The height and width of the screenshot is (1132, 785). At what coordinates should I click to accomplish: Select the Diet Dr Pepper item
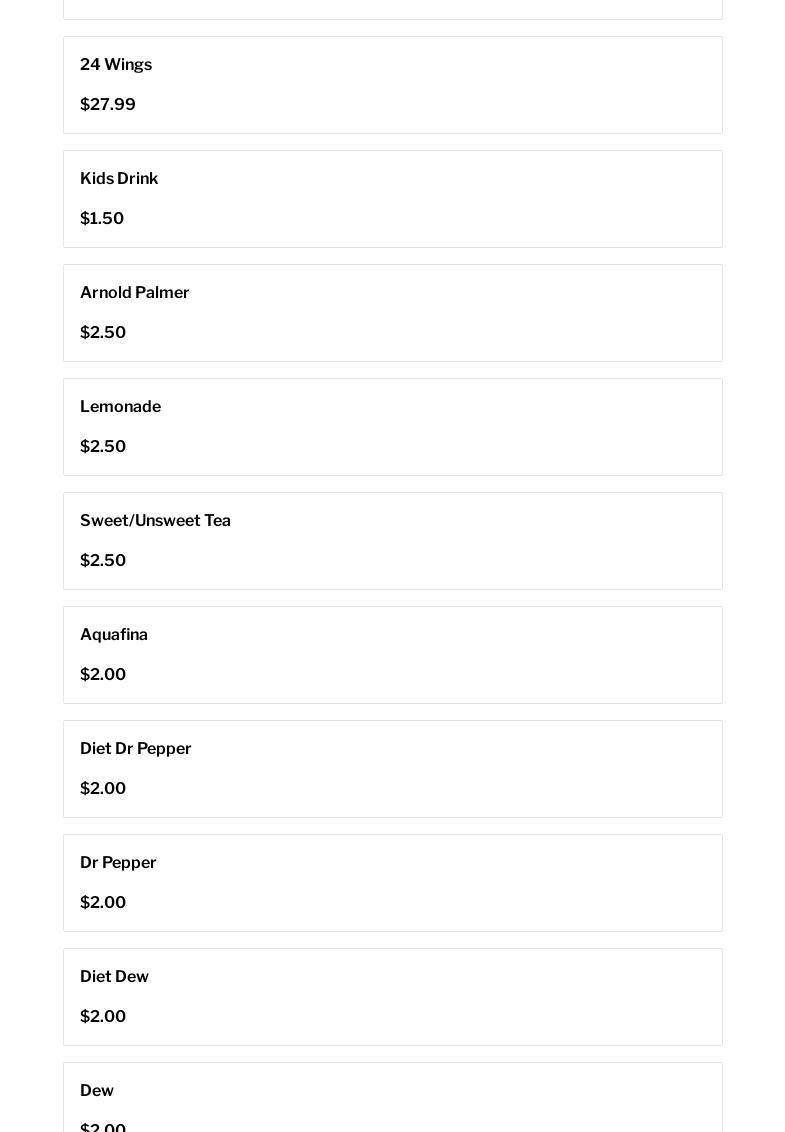(136, 749)
